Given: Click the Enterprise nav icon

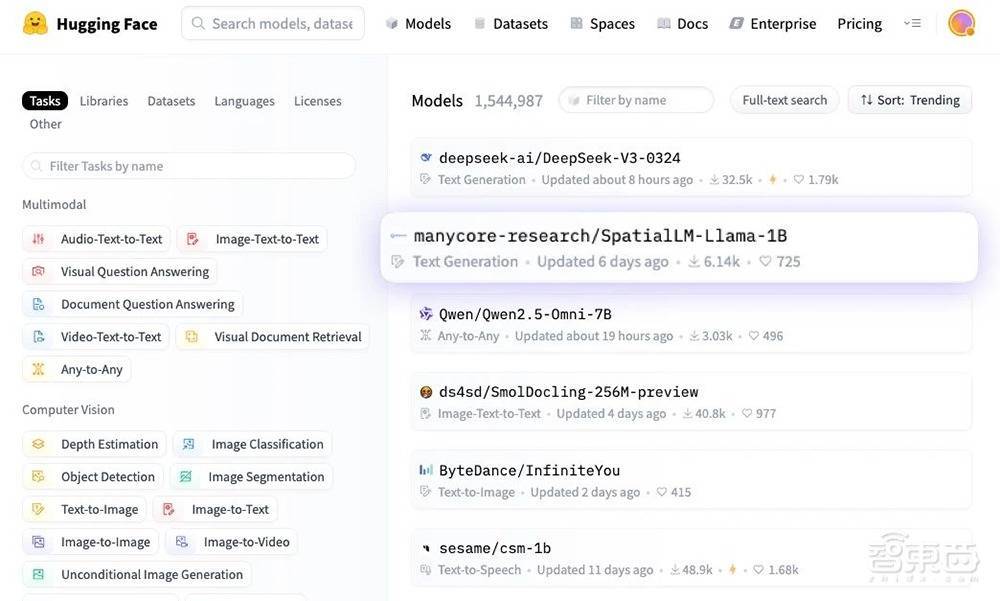Looking at the screenshot, I should coord(737,24).
